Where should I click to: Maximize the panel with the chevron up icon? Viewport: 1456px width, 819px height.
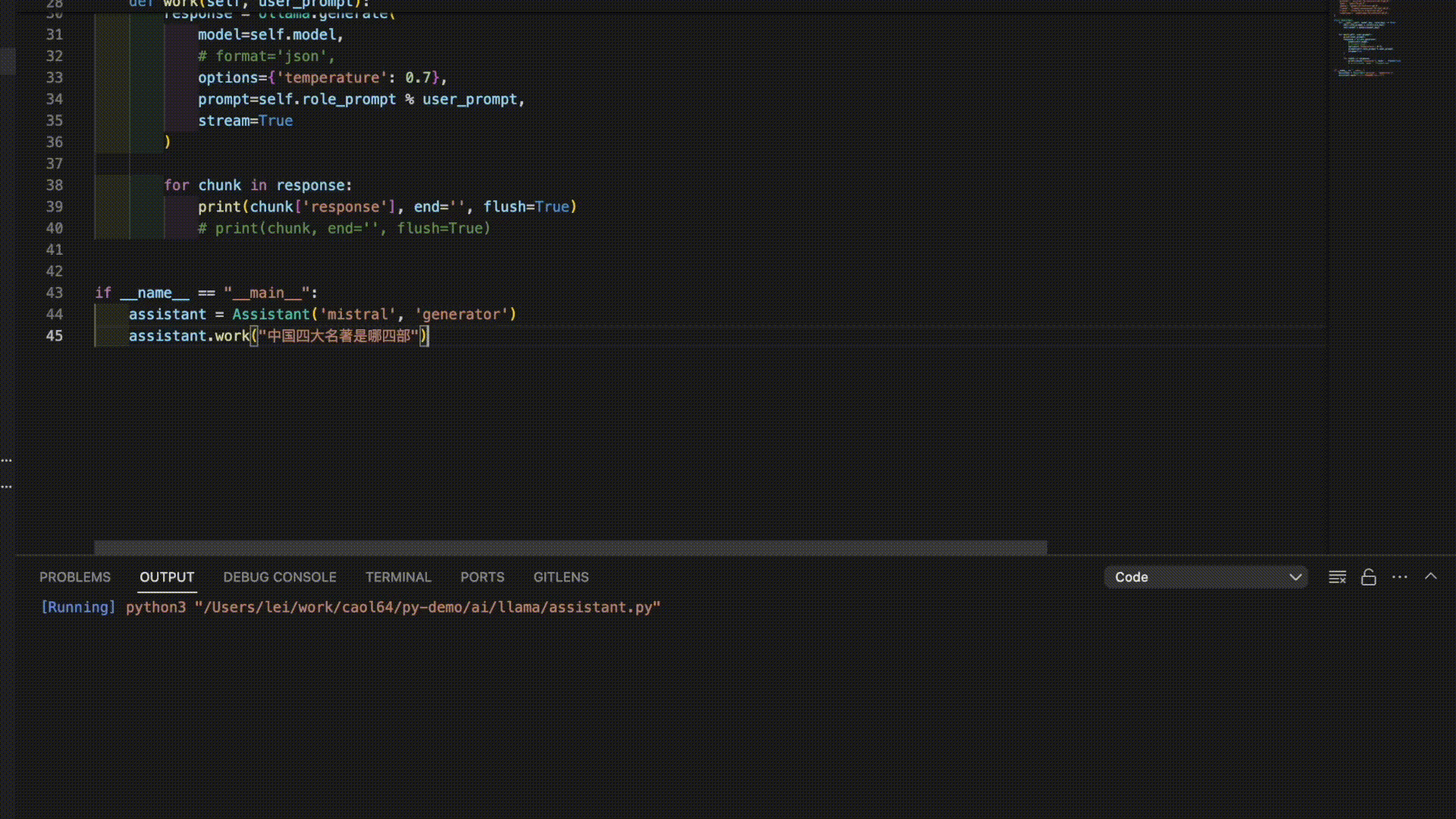point(1431,576)
